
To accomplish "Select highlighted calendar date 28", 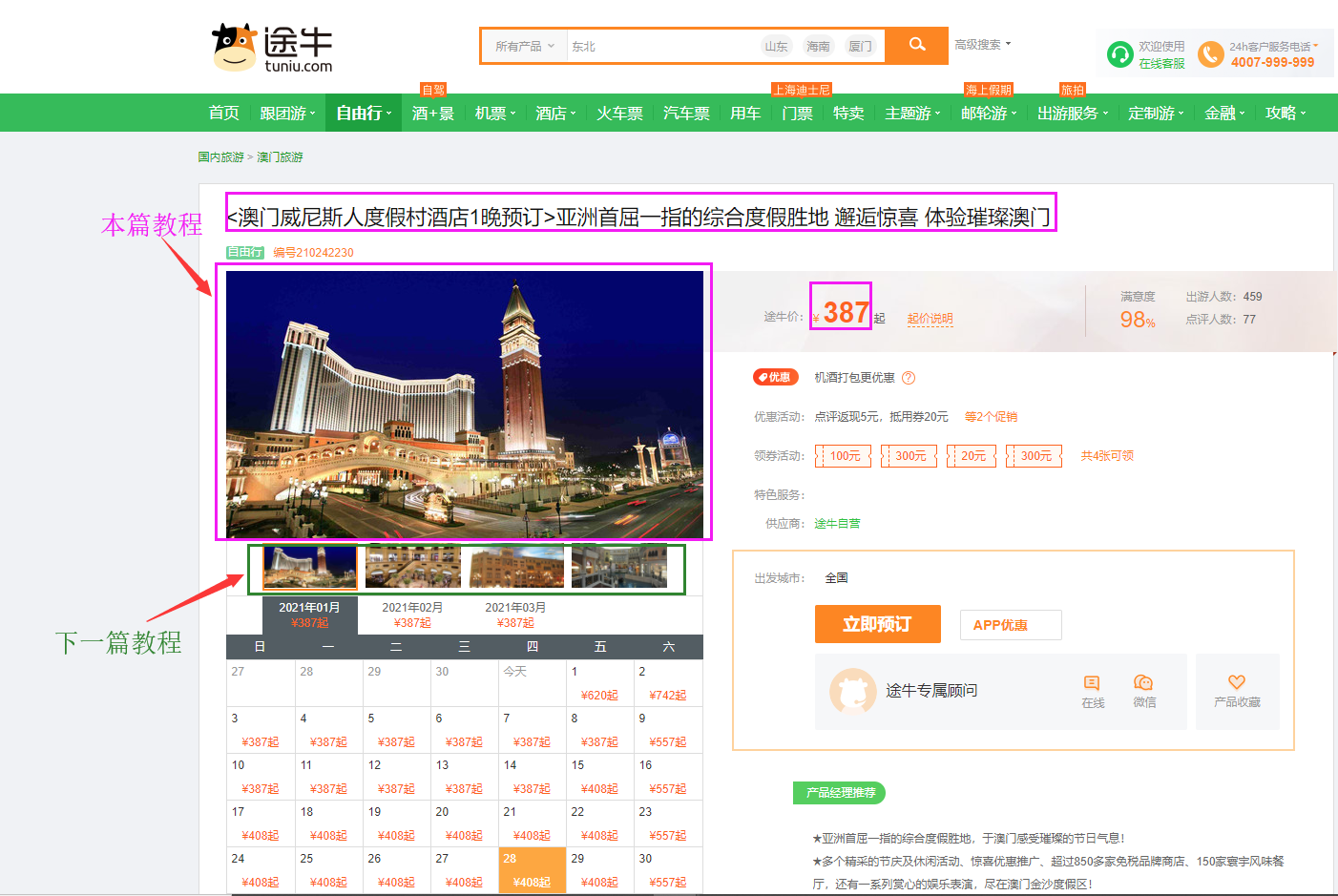I will (x=533, y=870).
